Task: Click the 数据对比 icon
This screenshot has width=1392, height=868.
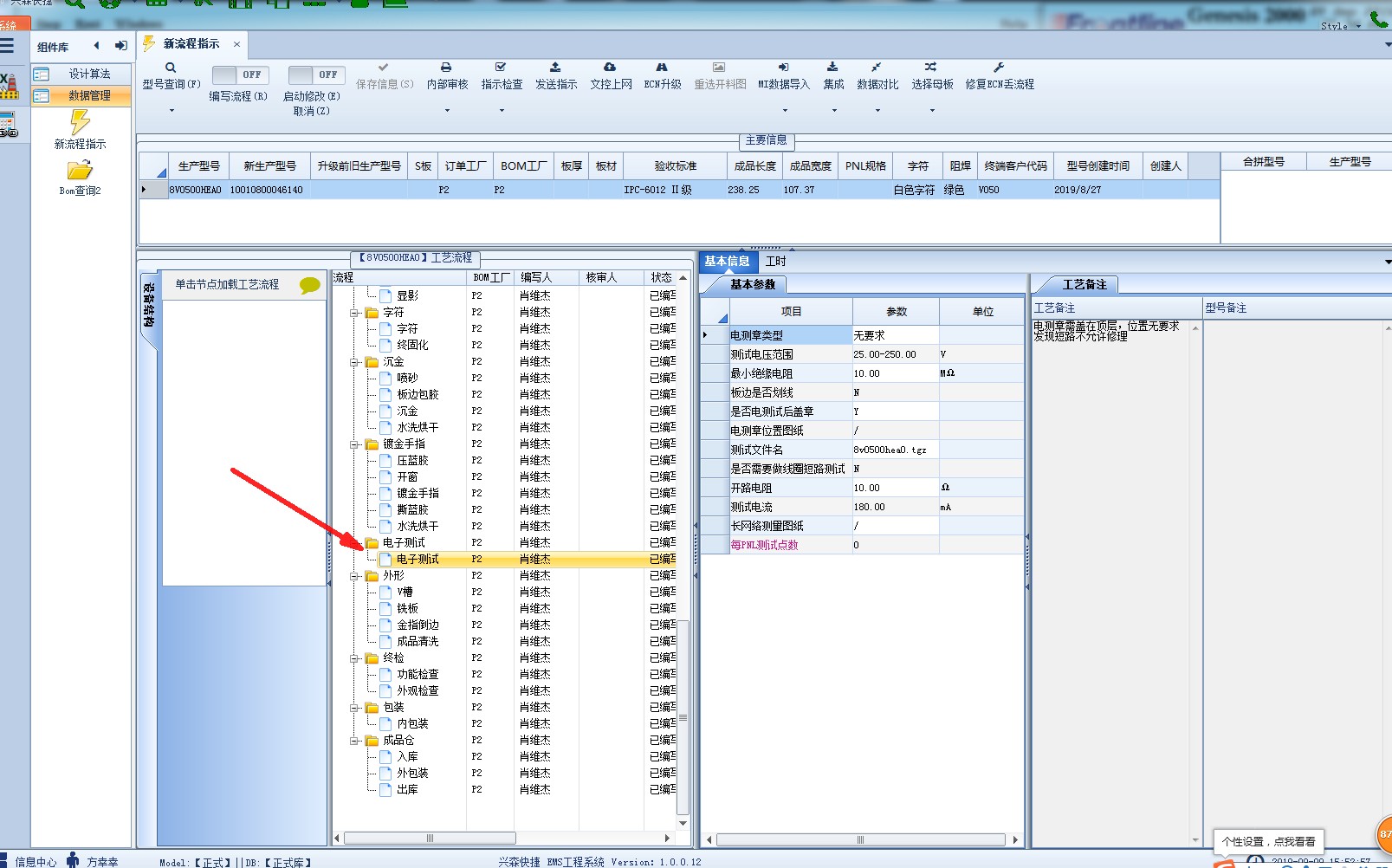Action: tap(877, 67)
